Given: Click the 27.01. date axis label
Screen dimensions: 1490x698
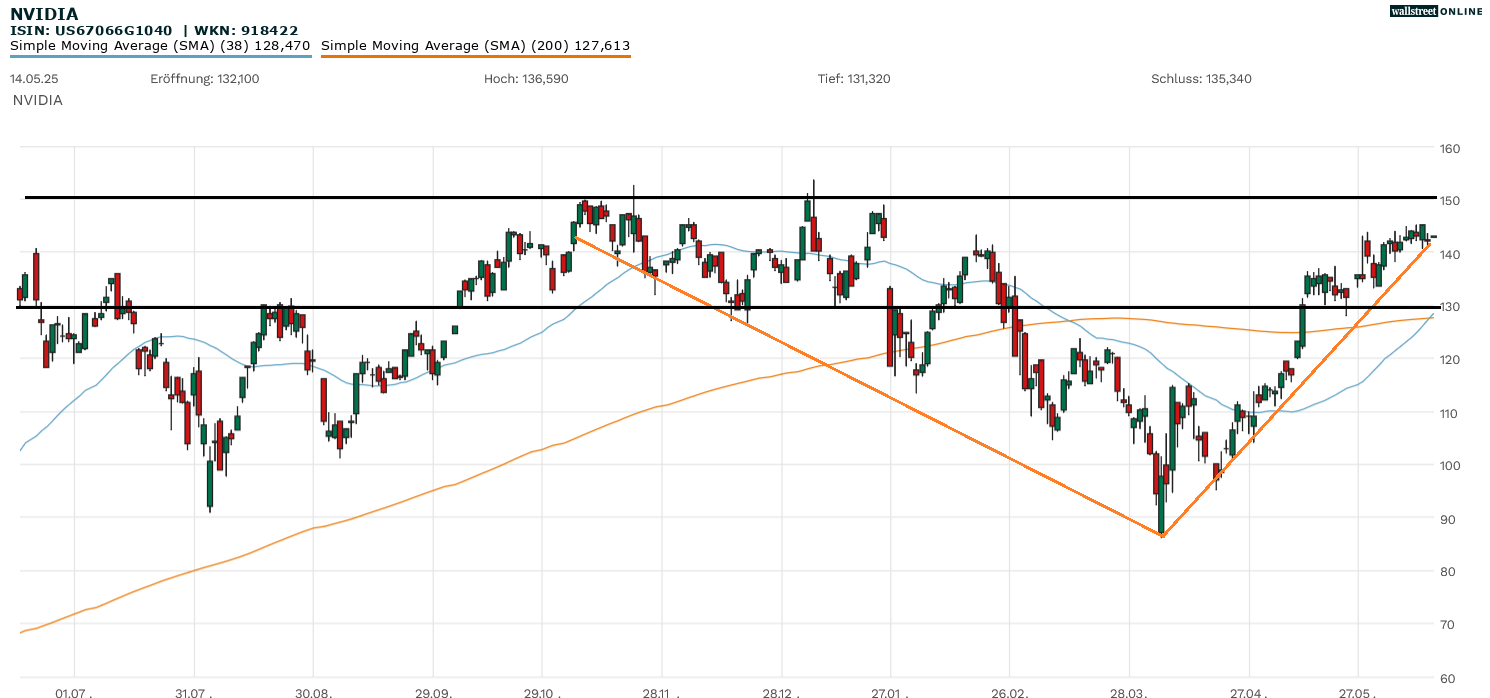Looking at the screenshot, I should pyautogui.click(x=889, y=692).
